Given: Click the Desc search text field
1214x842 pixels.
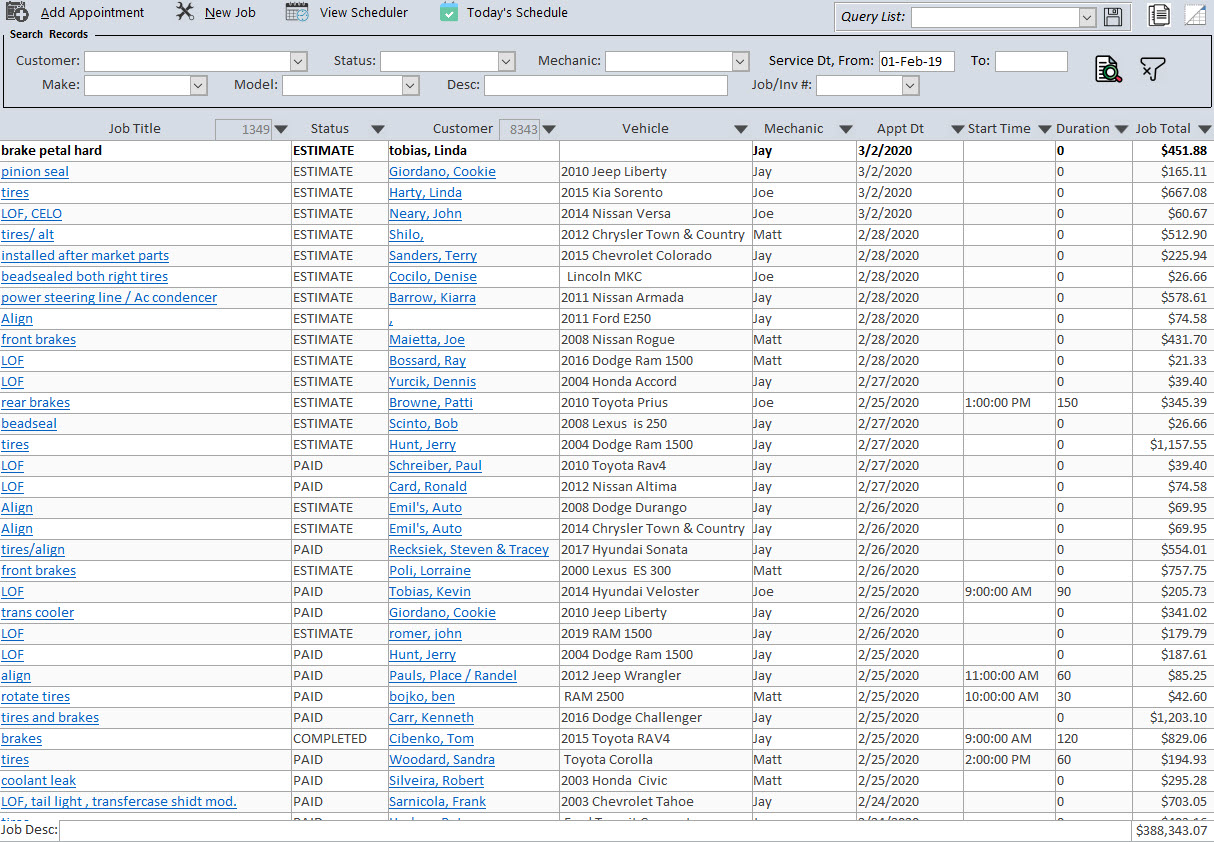Looking at the screenshot, I should (x=605, y=86).
